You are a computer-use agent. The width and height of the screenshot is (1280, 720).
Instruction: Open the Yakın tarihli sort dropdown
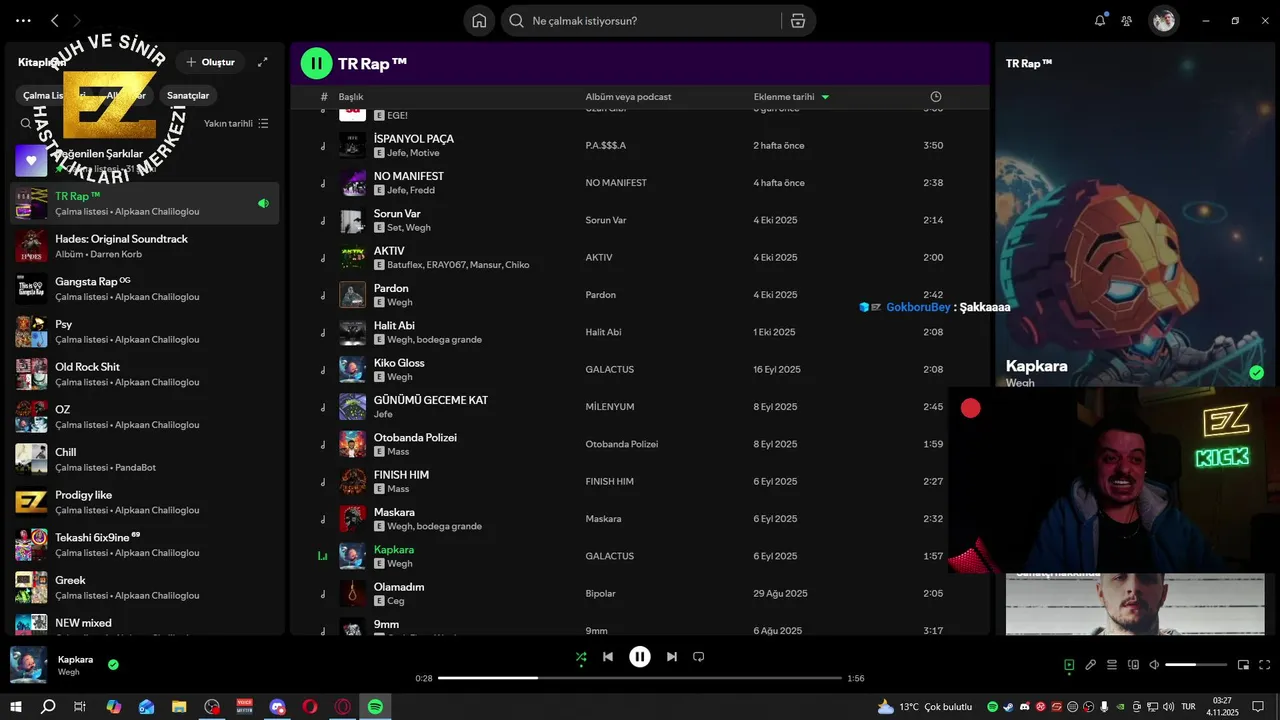pos(236,124)
